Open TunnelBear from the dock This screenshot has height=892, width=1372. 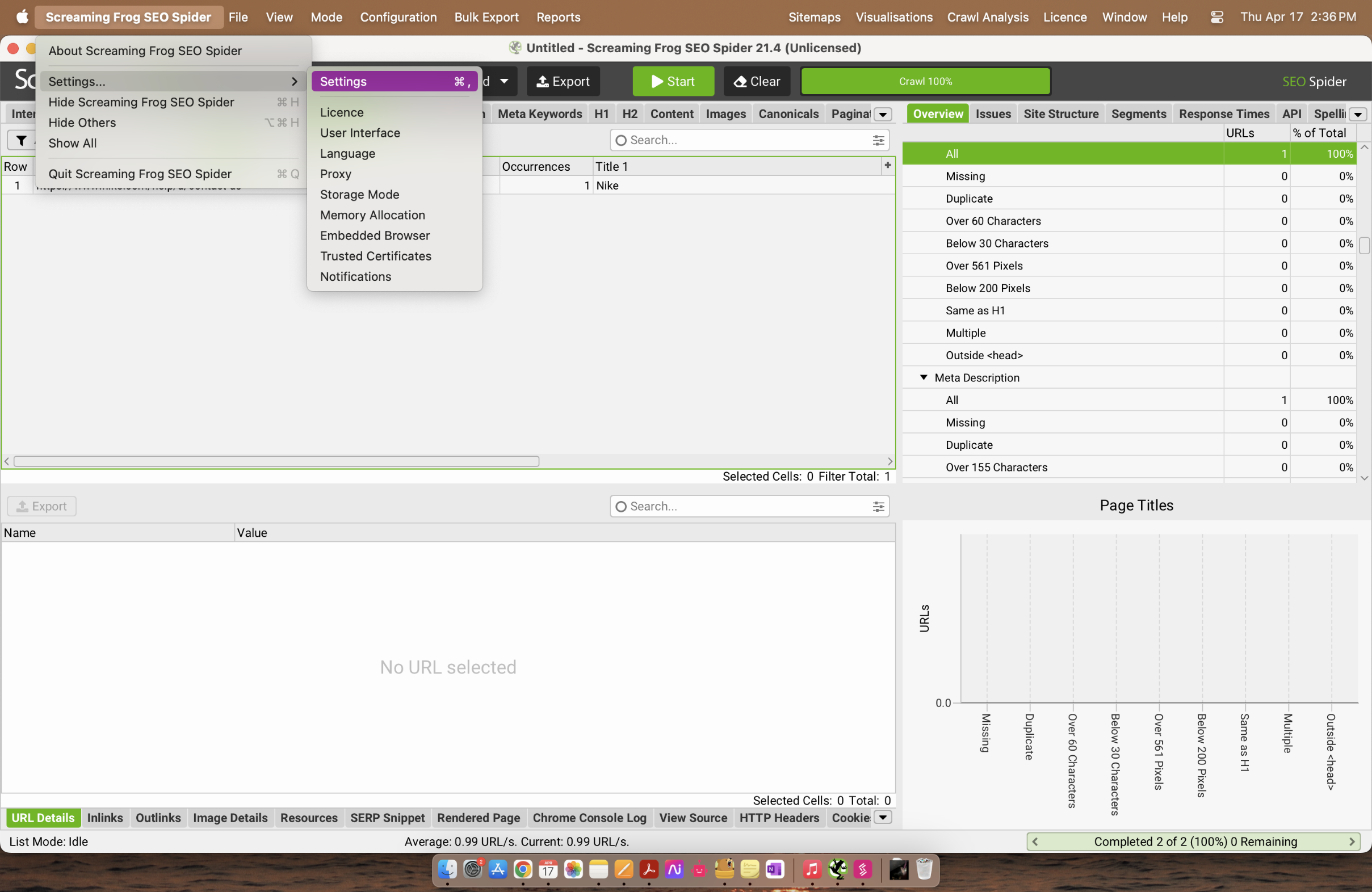725,869
